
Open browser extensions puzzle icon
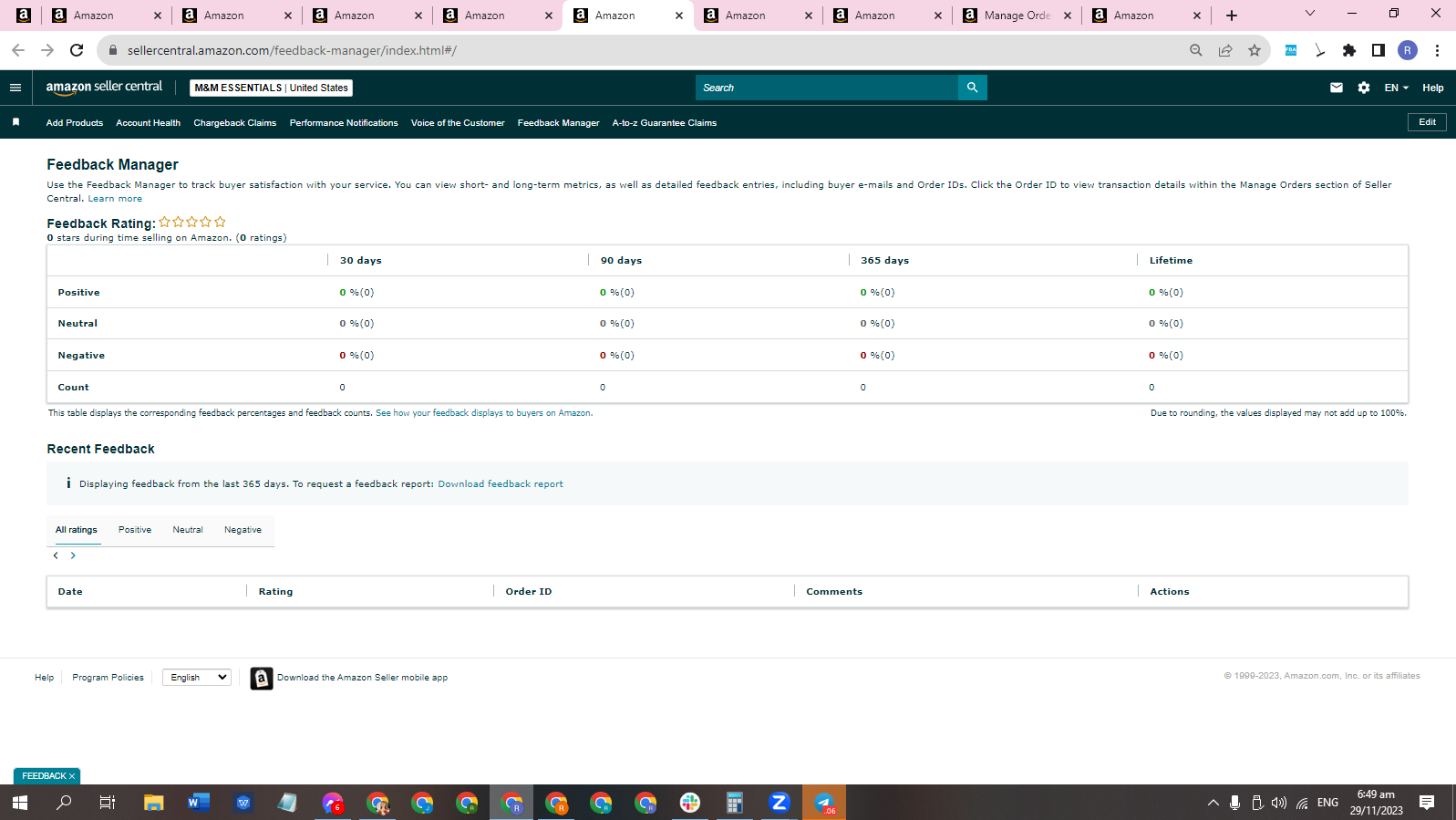click(1349, 50)
